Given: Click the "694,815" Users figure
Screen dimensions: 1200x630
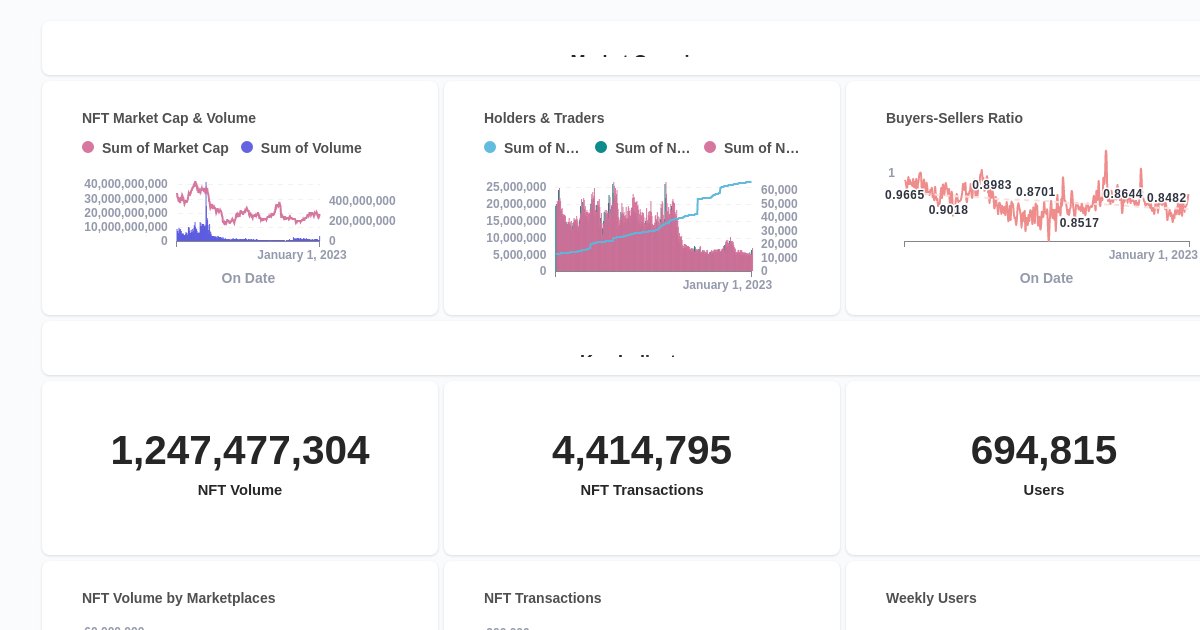Looking at the screenshot, I should tap(1044, 450).
